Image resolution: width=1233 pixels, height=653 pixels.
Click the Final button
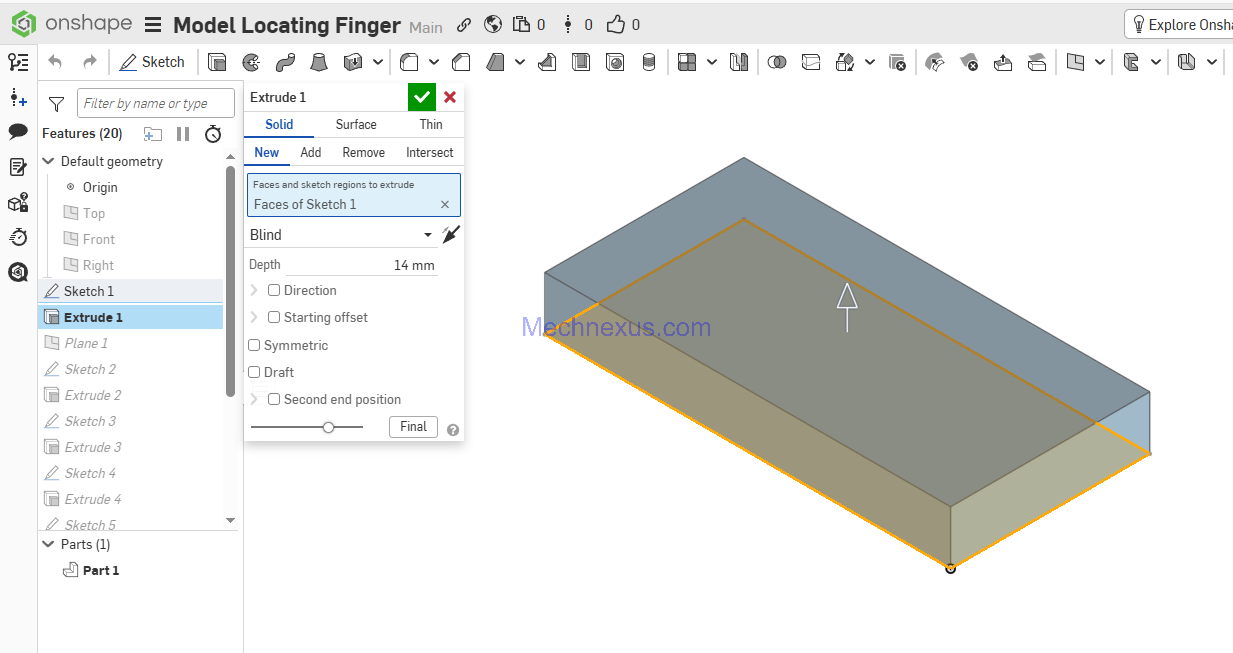point(413,427)
